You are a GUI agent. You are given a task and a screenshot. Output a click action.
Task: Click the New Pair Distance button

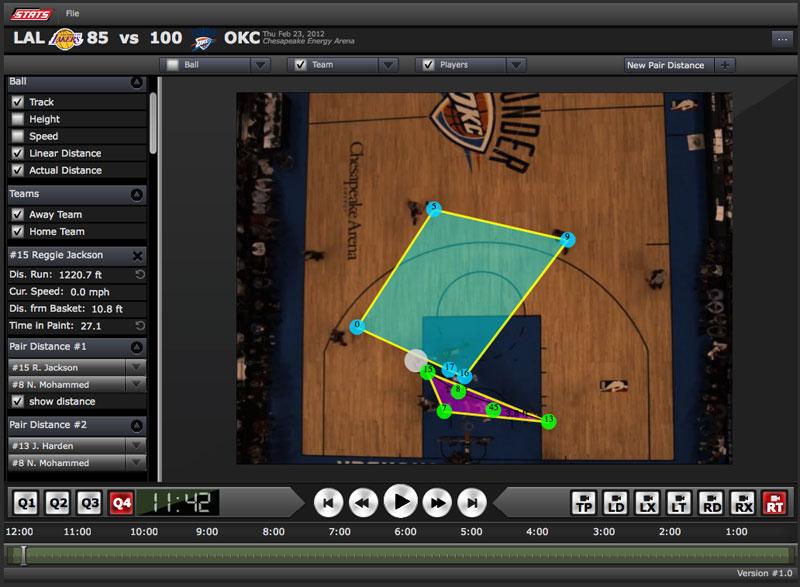(665, 65)
